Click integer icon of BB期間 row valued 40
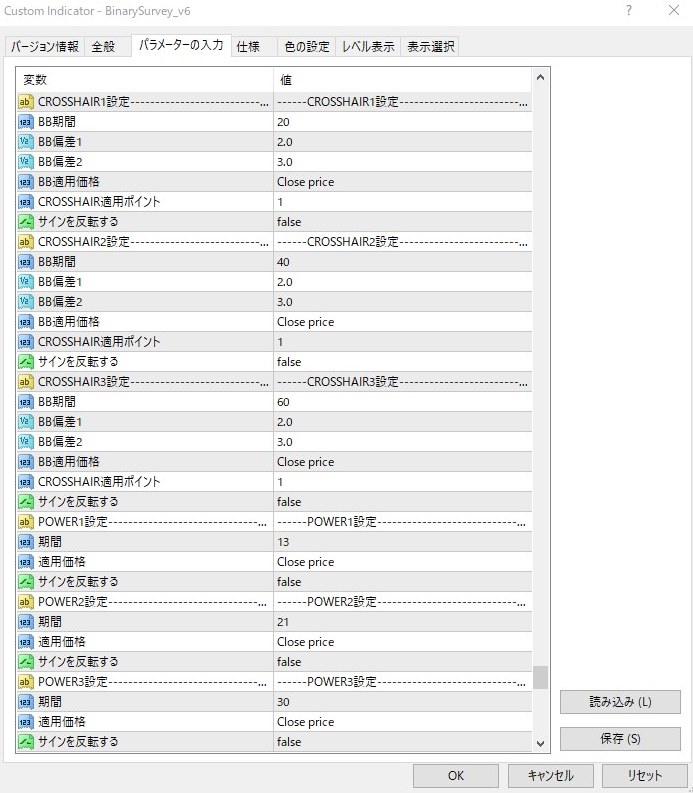693x793 pixels. tap(25, 262)
